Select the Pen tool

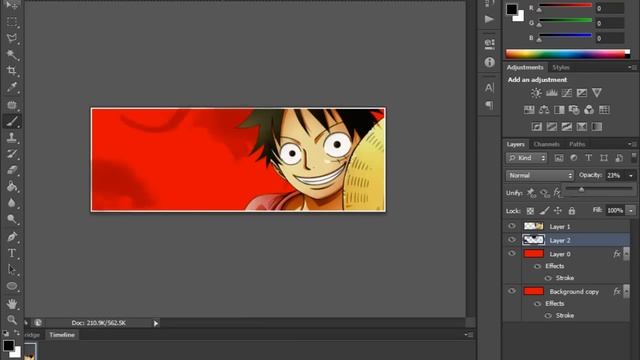click(11, 237)
